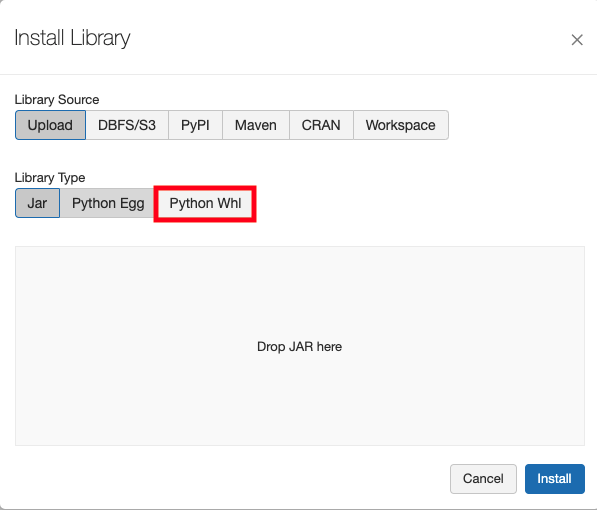Close the Install Library dialog
Viewport: 597px width, 510px height.
[x=577, y=40]
